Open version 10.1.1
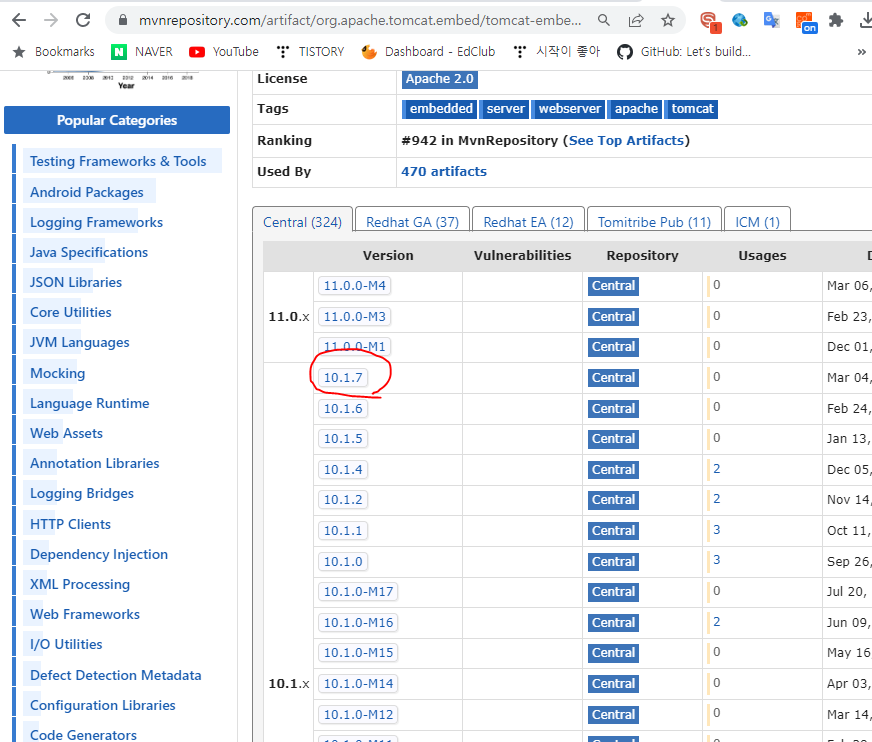 click(x=343, y=531)
